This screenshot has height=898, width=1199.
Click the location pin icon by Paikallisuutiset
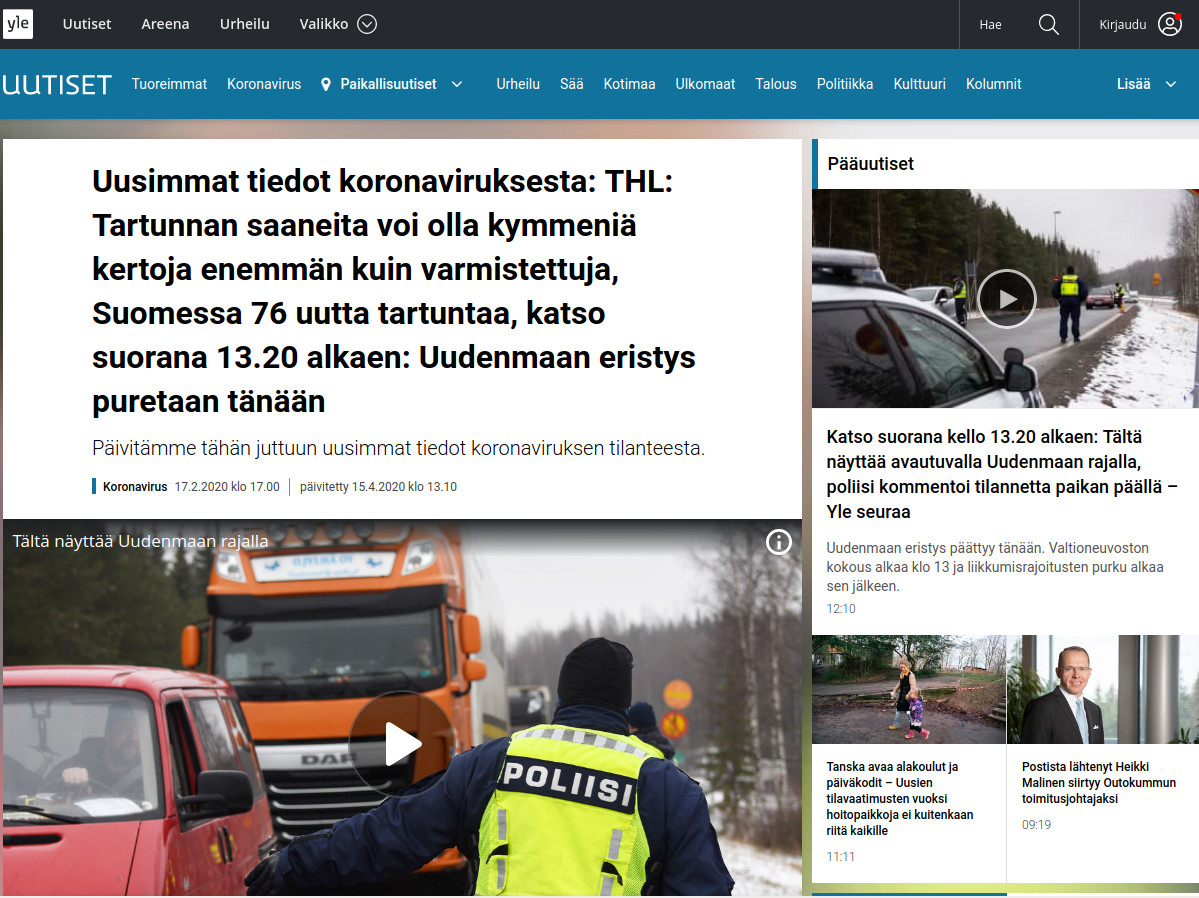tap(326, 85)
